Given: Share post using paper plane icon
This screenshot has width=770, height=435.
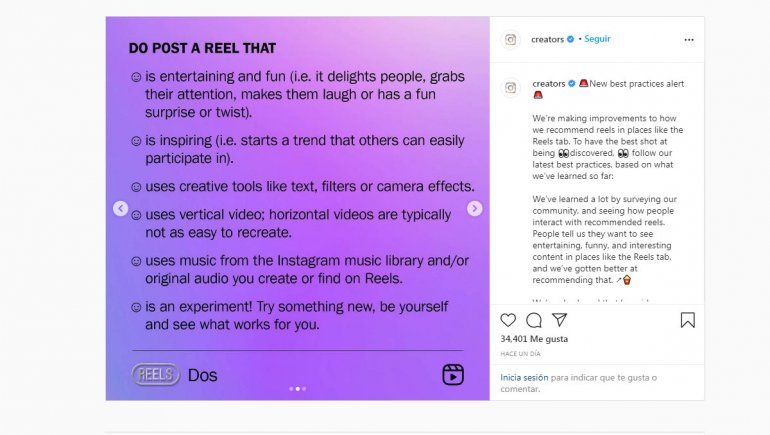Looking at the screenshot, I should point(560,320).
